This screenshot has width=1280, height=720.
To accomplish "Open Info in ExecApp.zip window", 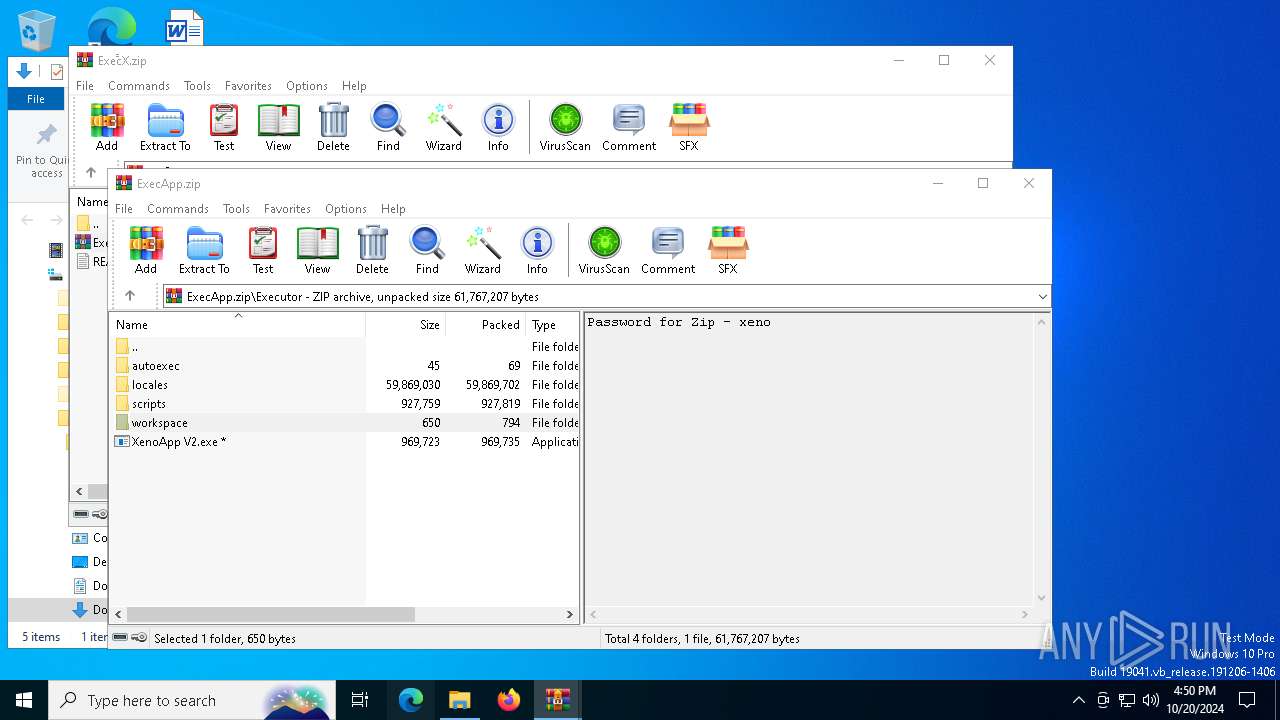I will point(537,250).
